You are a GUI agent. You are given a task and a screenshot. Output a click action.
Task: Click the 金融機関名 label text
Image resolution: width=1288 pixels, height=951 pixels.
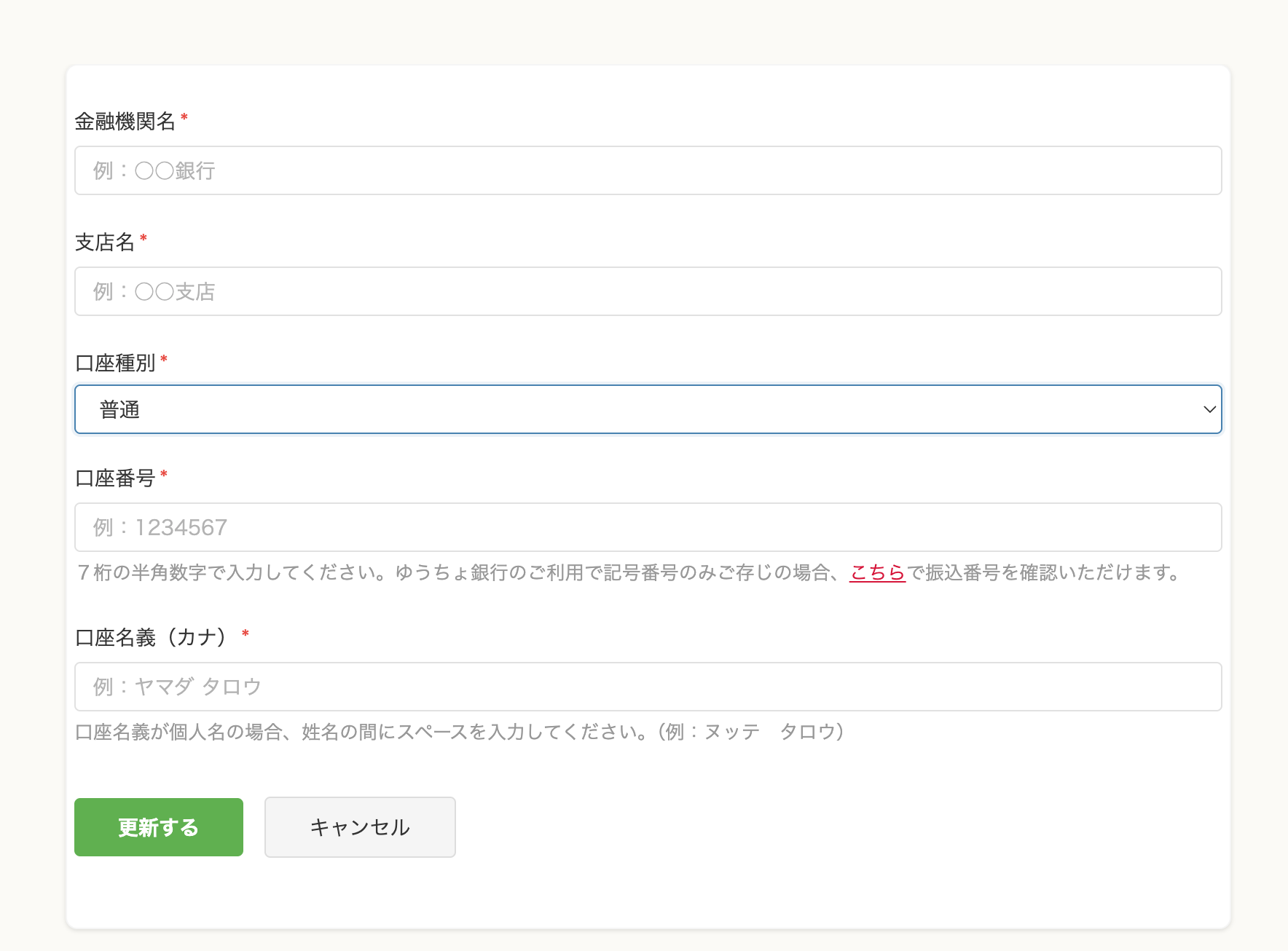coord(125,122)
